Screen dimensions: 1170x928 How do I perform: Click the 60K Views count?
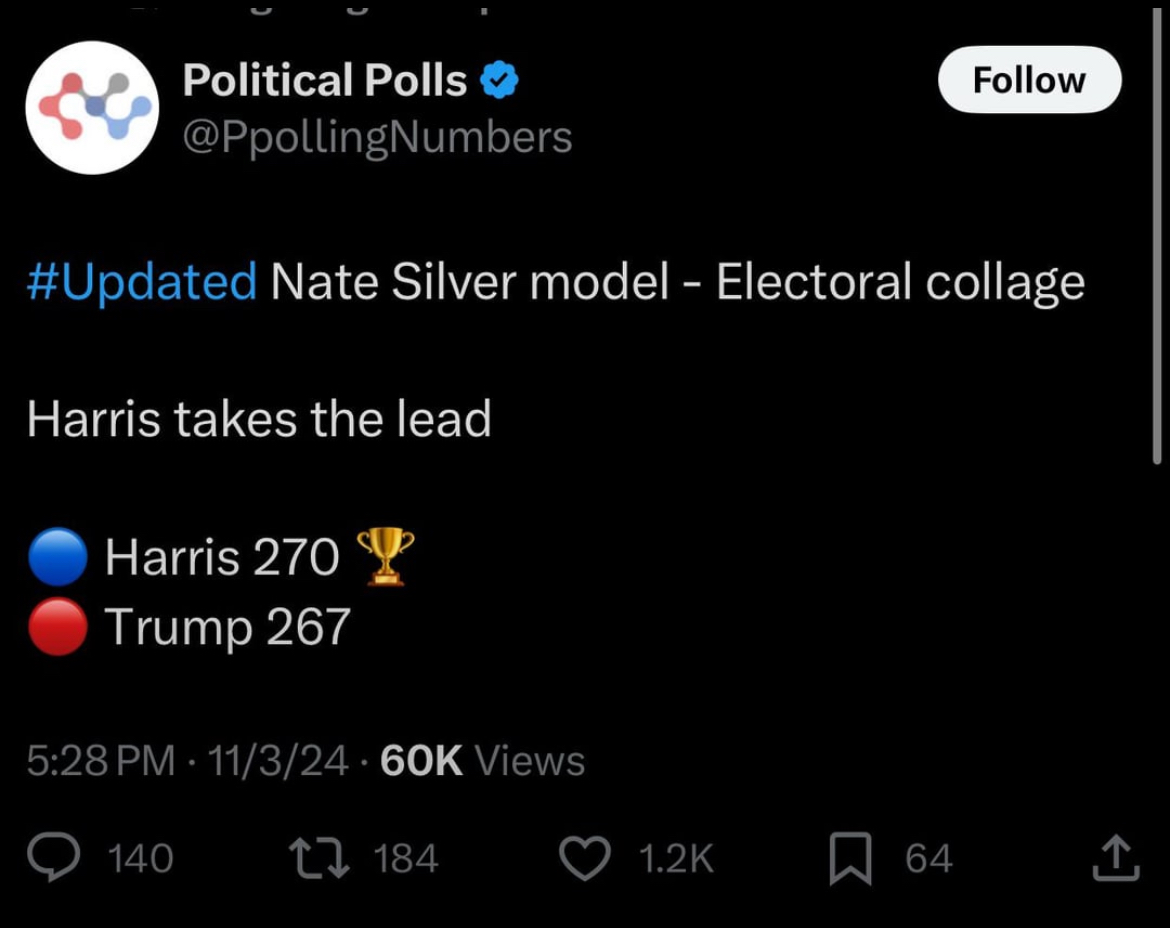483,761
